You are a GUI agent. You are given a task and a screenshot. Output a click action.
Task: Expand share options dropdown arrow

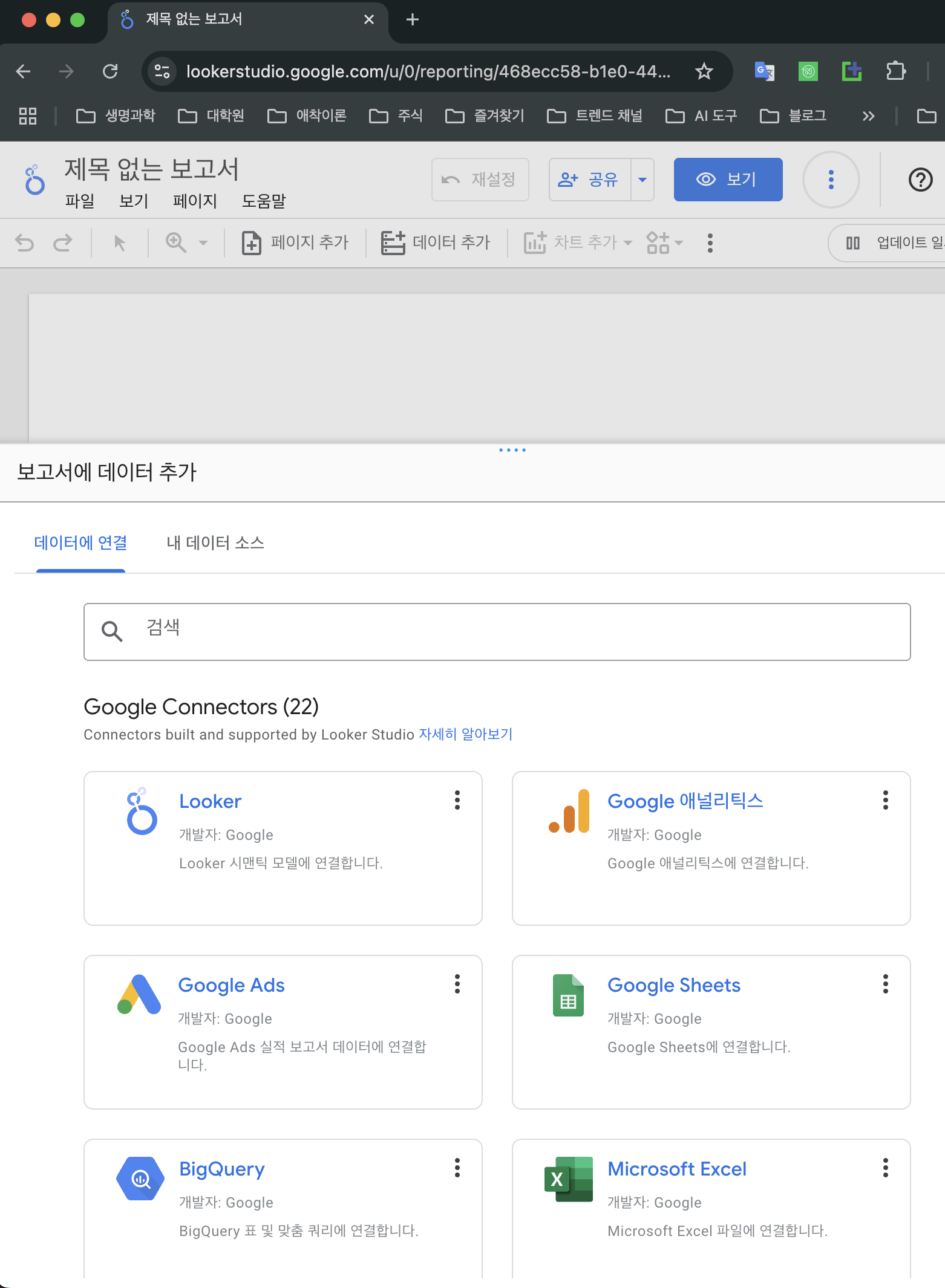pos(643,180)
